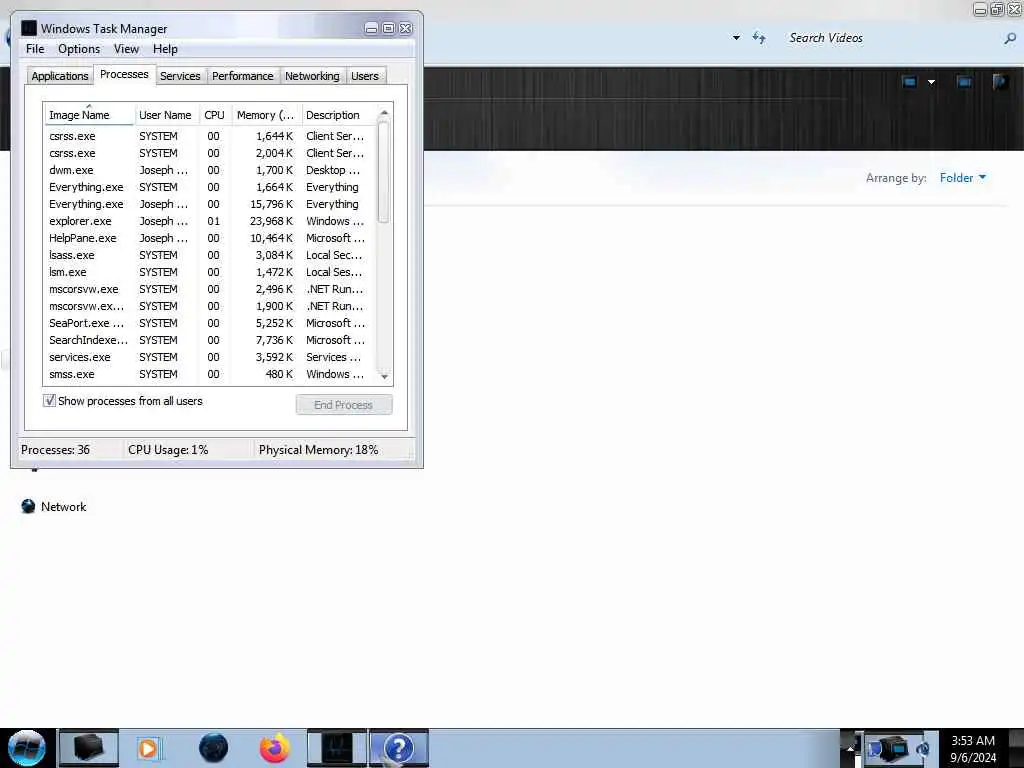Click memory value 15,796 K
The image size is (1024, 768).
click(272, 204)
